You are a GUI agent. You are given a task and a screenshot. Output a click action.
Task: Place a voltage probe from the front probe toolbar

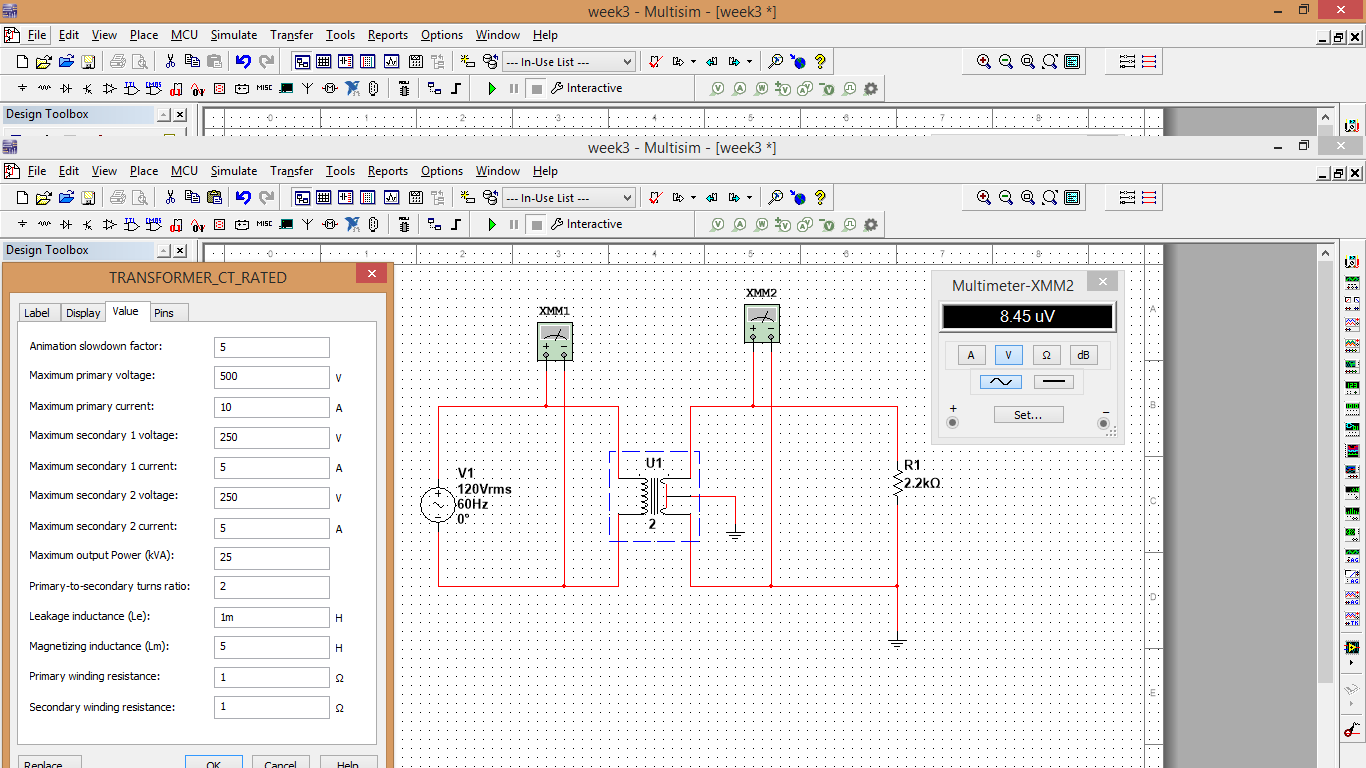(x=717, y=225)
